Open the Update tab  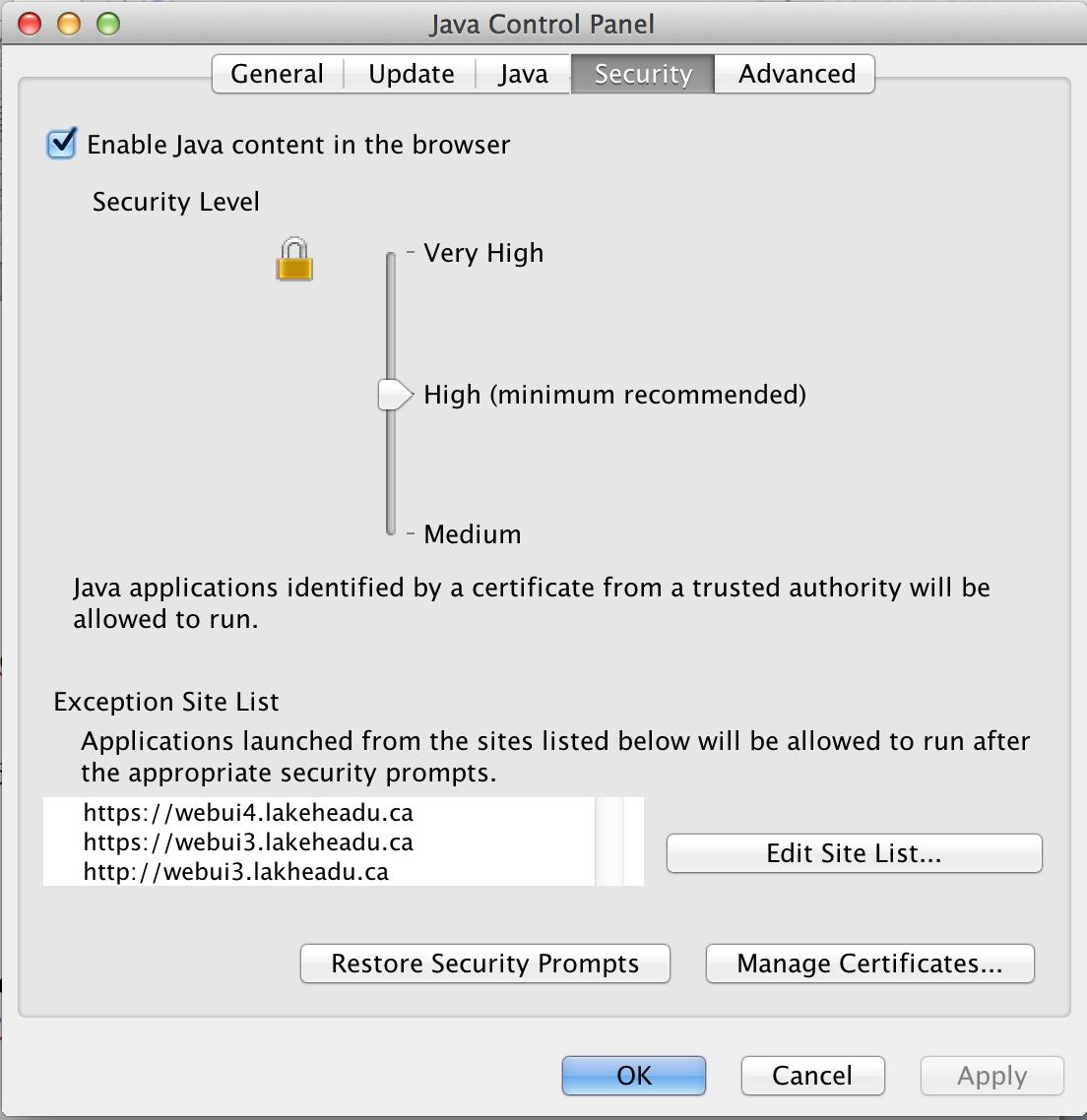click(411, 74)
